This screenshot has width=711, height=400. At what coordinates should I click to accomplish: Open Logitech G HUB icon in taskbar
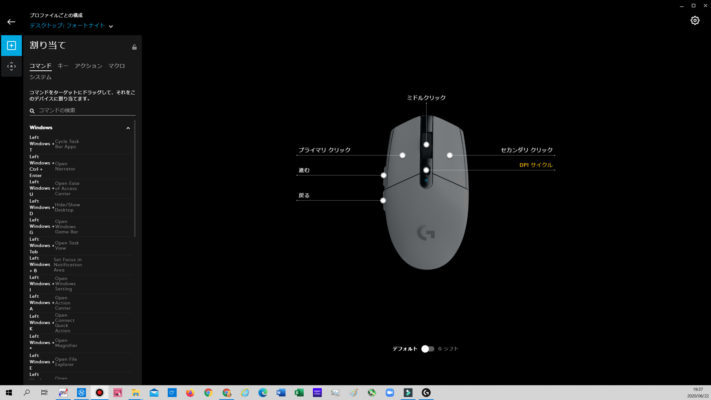coord(426,392)
